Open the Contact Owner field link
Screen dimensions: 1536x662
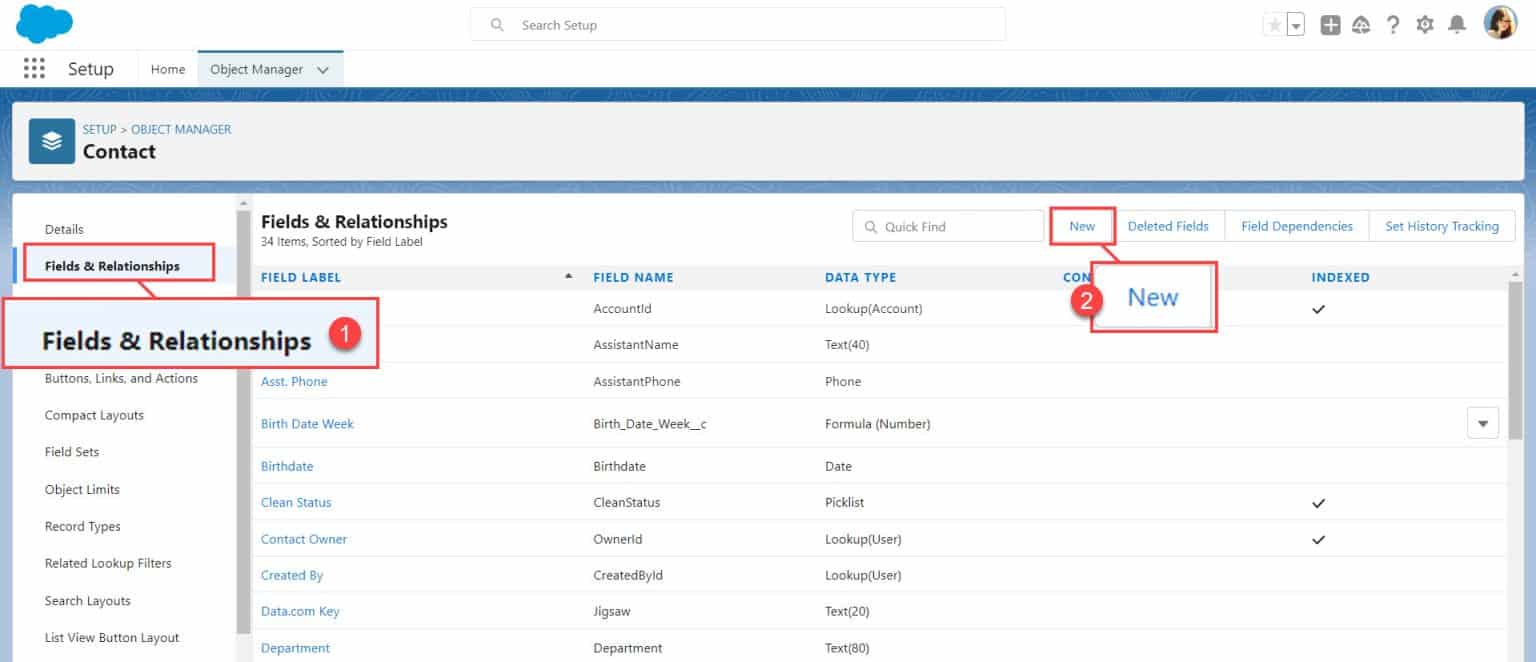pyautogui.click(x=304, y=539)
